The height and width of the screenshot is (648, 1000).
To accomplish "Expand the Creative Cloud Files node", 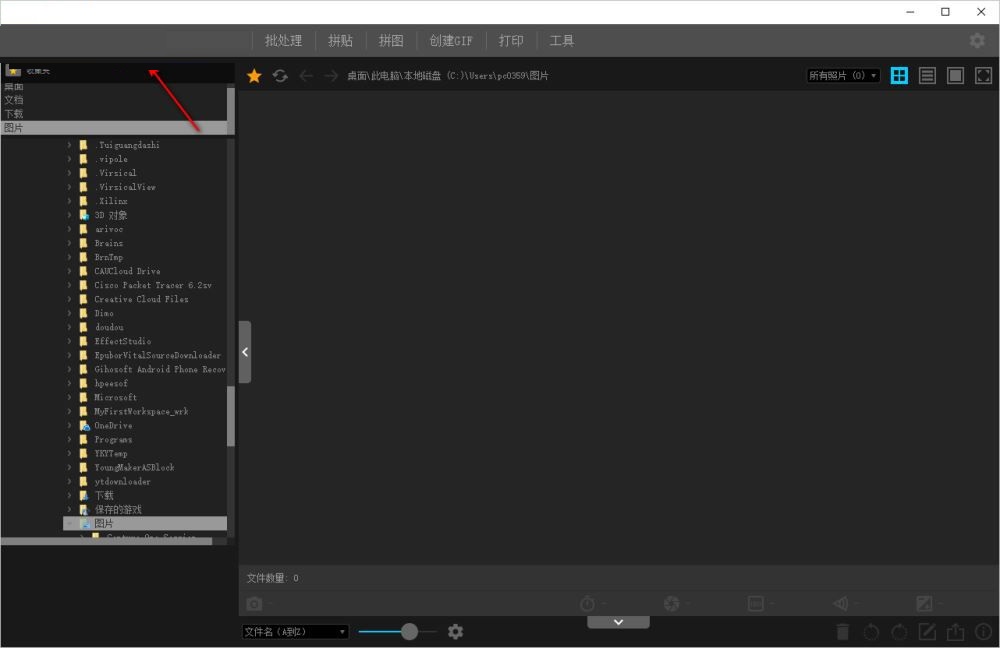I will [x=70, y=299].
